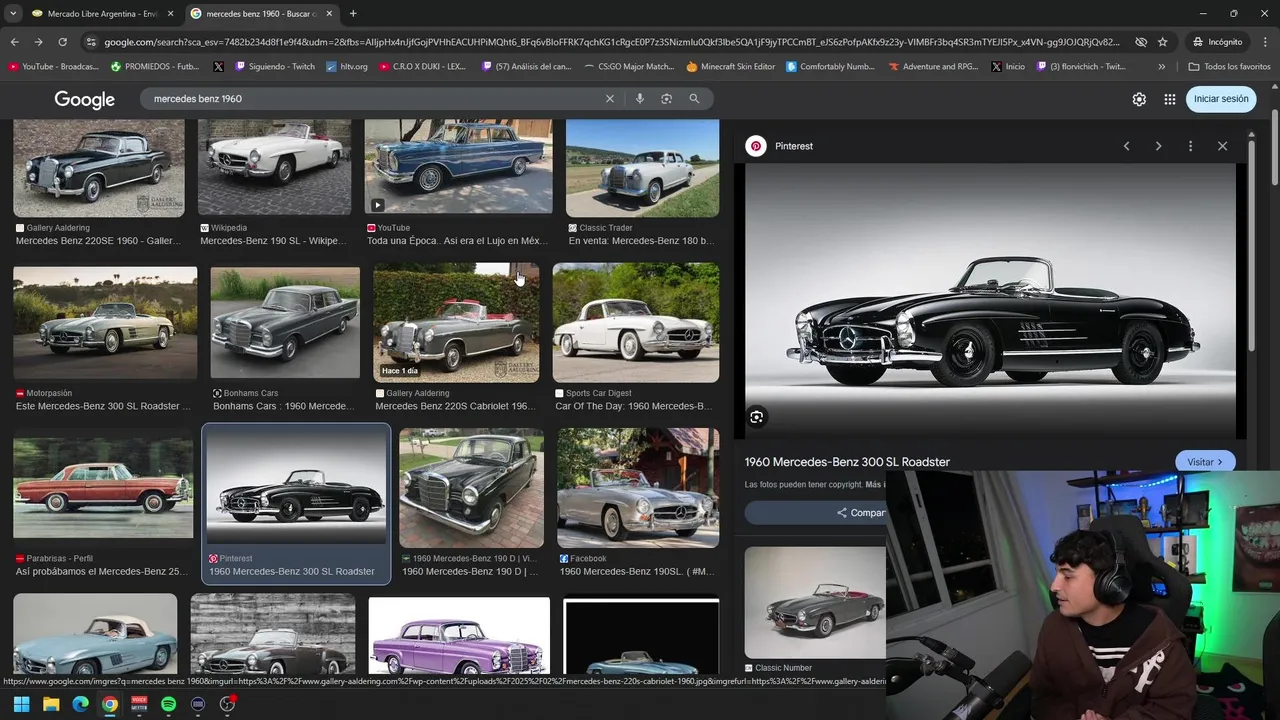Open YouTube Toda una Época thumbnail

458,166
